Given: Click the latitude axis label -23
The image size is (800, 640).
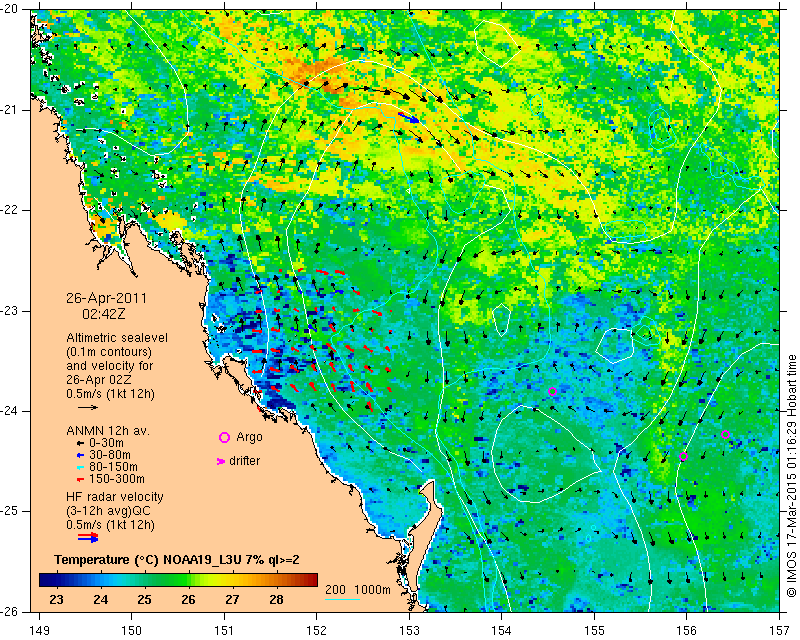Looking at the screenshot, I should (x=10, y=311).
